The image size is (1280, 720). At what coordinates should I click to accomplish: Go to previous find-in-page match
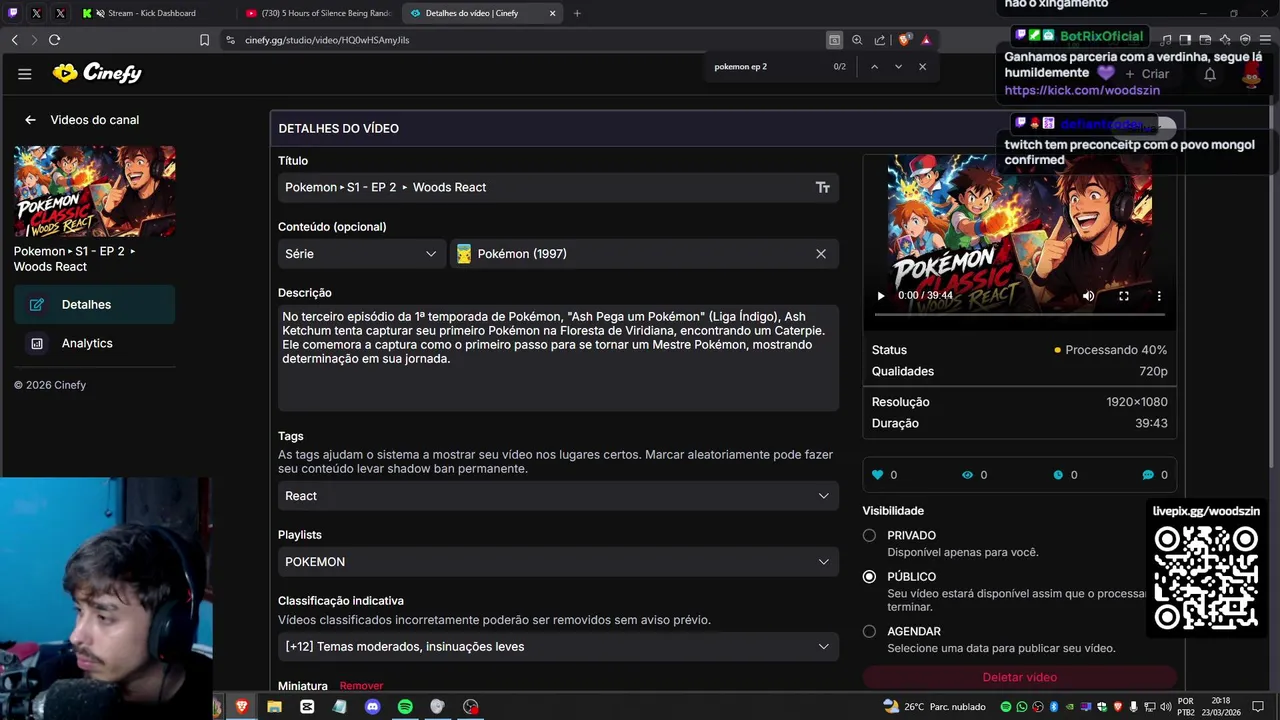pos(874,67)
